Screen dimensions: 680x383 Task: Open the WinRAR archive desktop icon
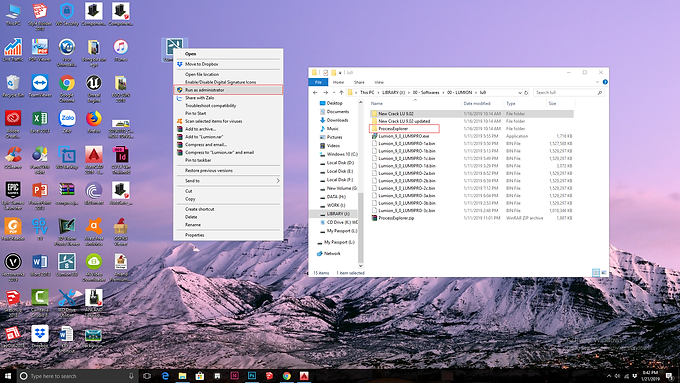[67, 193]
